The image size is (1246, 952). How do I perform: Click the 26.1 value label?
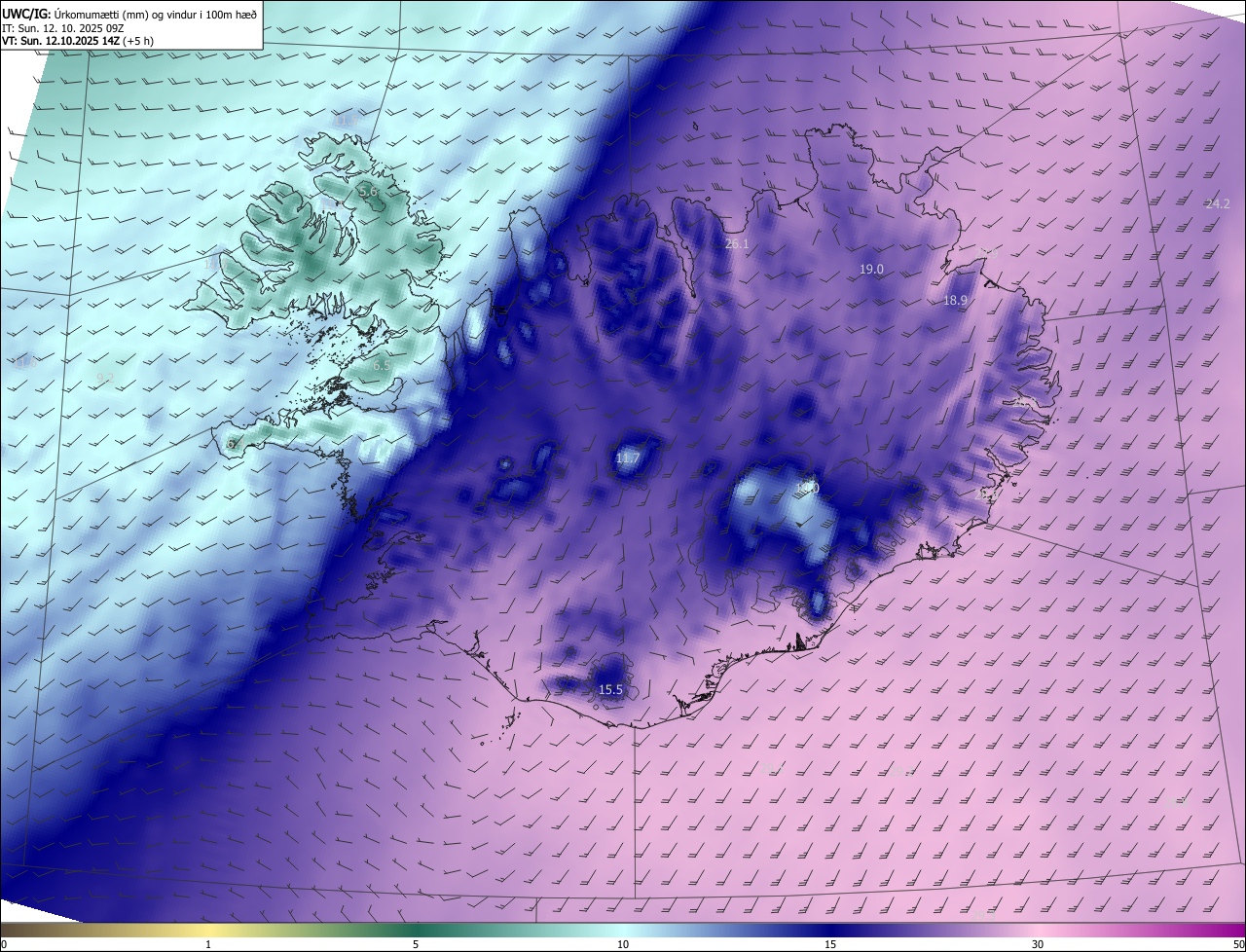coord(737,244)
